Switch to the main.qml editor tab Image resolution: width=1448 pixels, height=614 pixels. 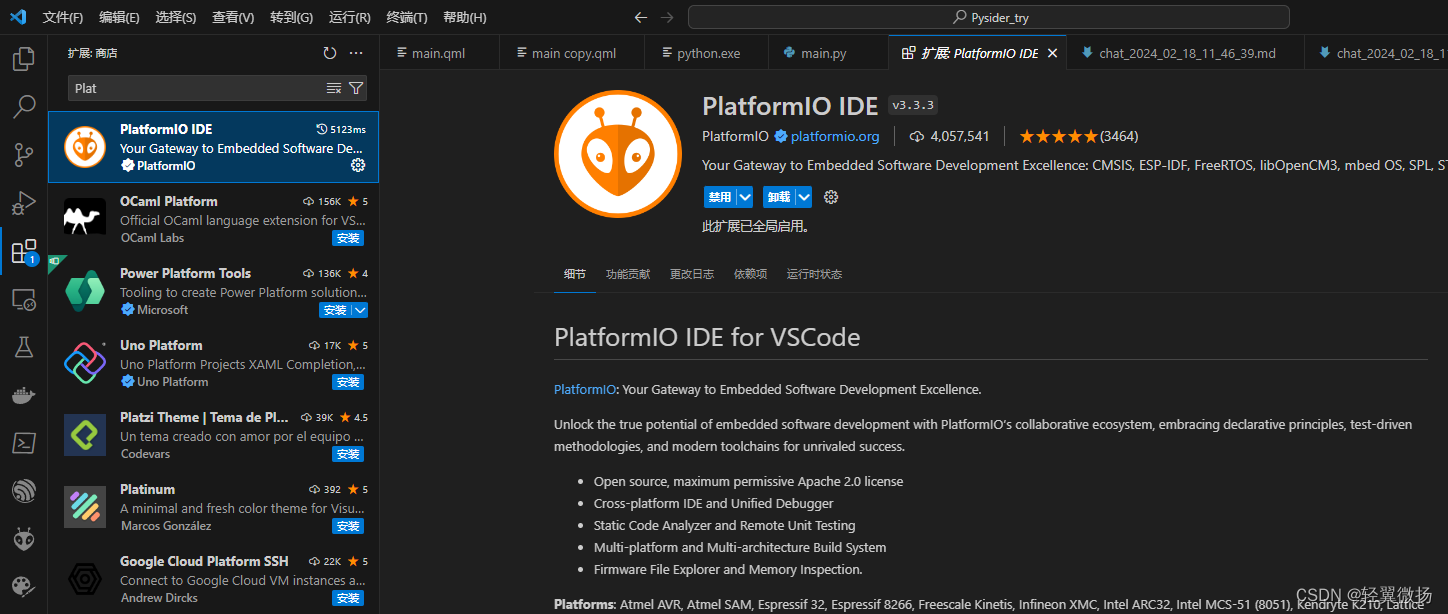441,53
